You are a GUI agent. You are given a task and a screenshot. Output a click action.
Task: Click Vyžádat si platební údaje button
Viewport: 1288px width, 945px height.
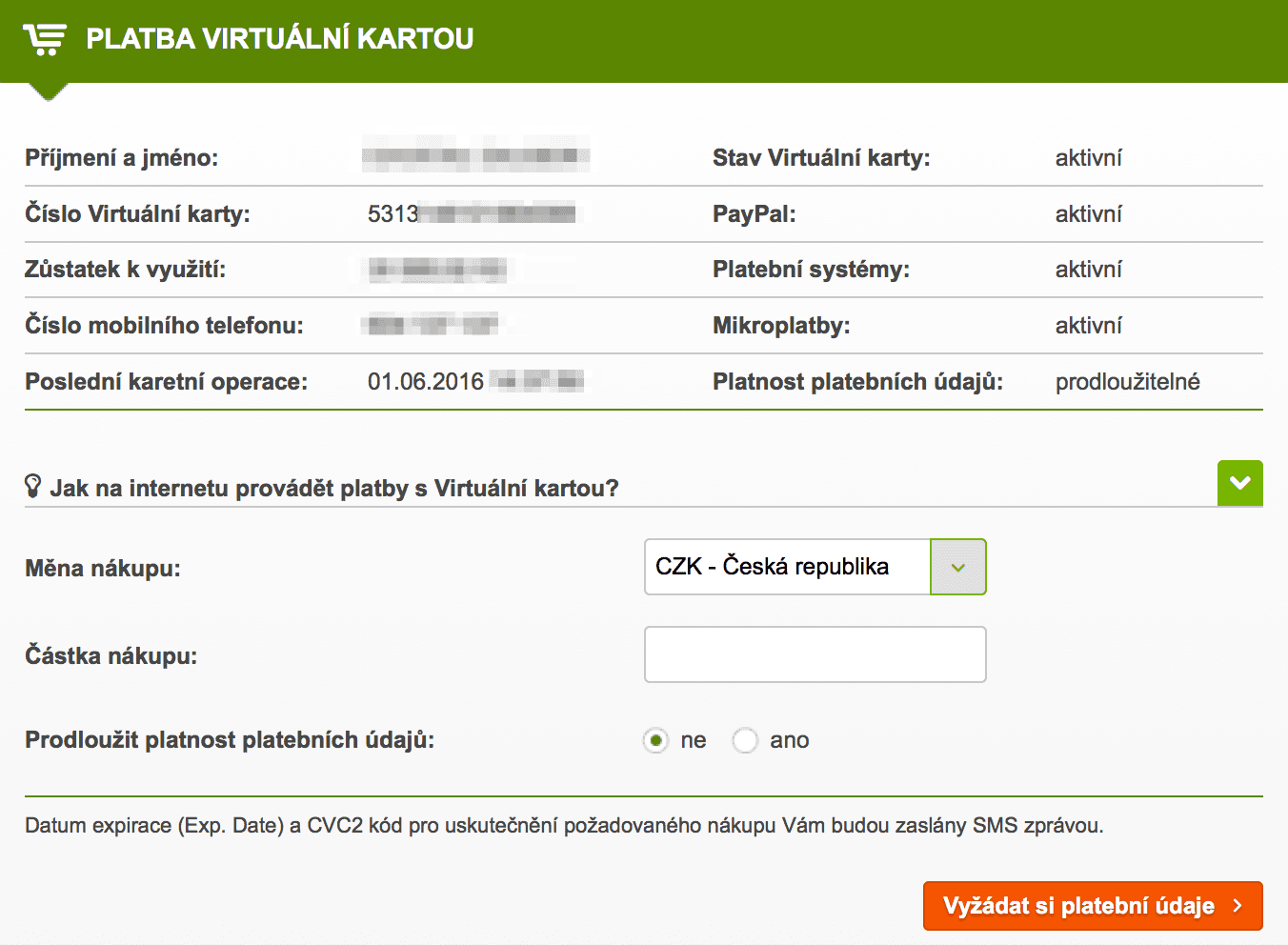[x=1093, y=906]
